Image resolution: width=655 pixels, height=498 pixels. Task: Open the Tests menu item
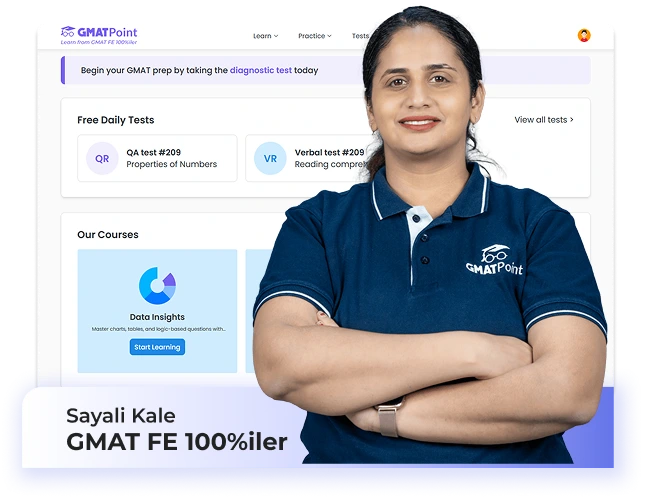(x=360, y=36)
